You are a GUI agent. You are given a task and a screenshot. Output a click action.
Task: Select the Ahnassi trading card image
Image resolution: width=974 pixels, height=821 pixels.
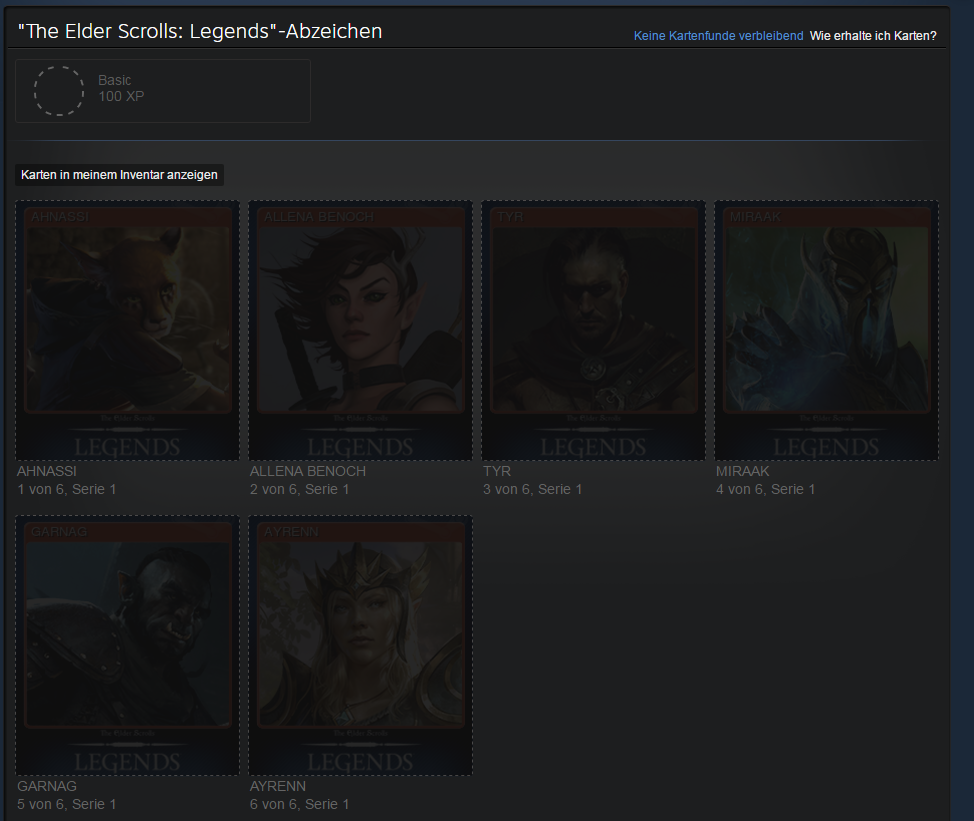127,330
